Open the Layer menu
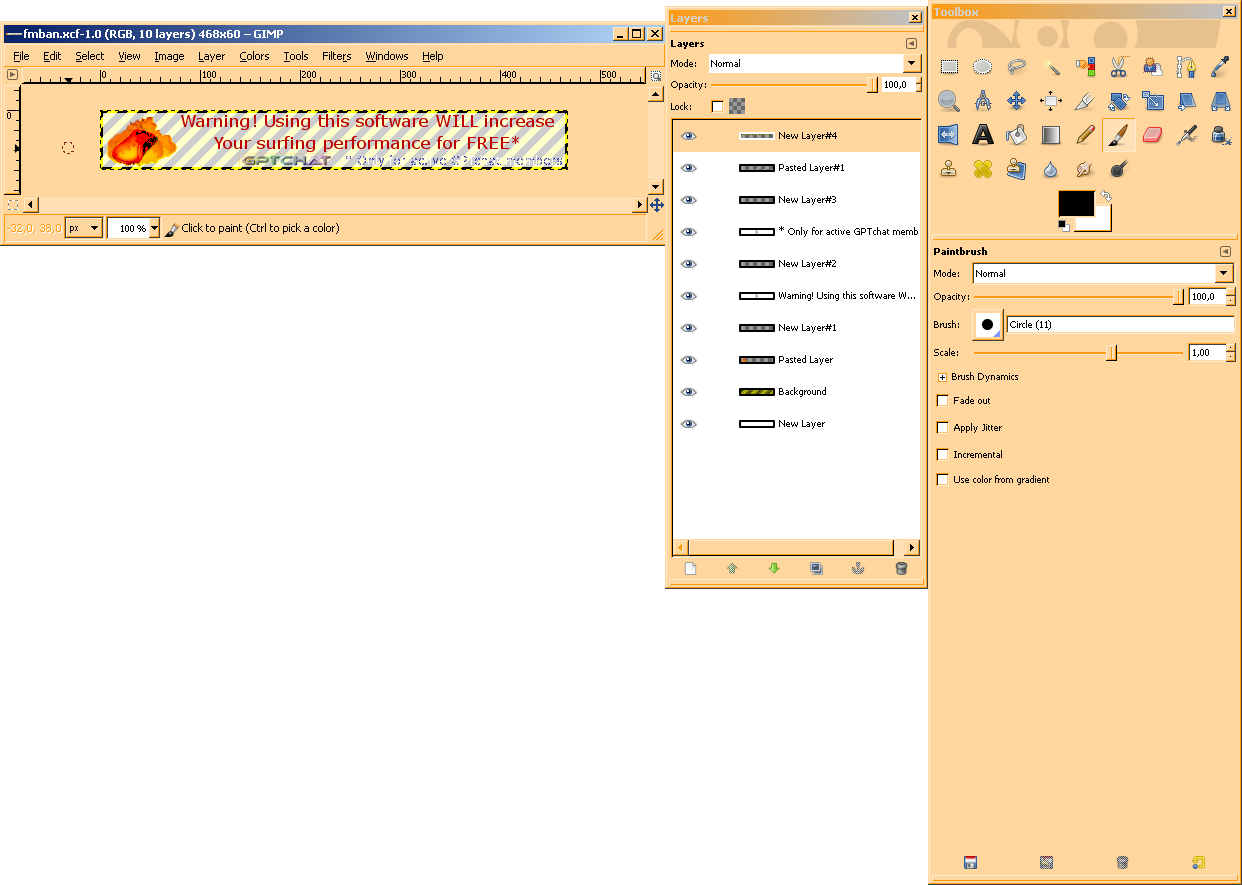The height and width of the screenshot is (885, 1242). click(x=211, y=56)
